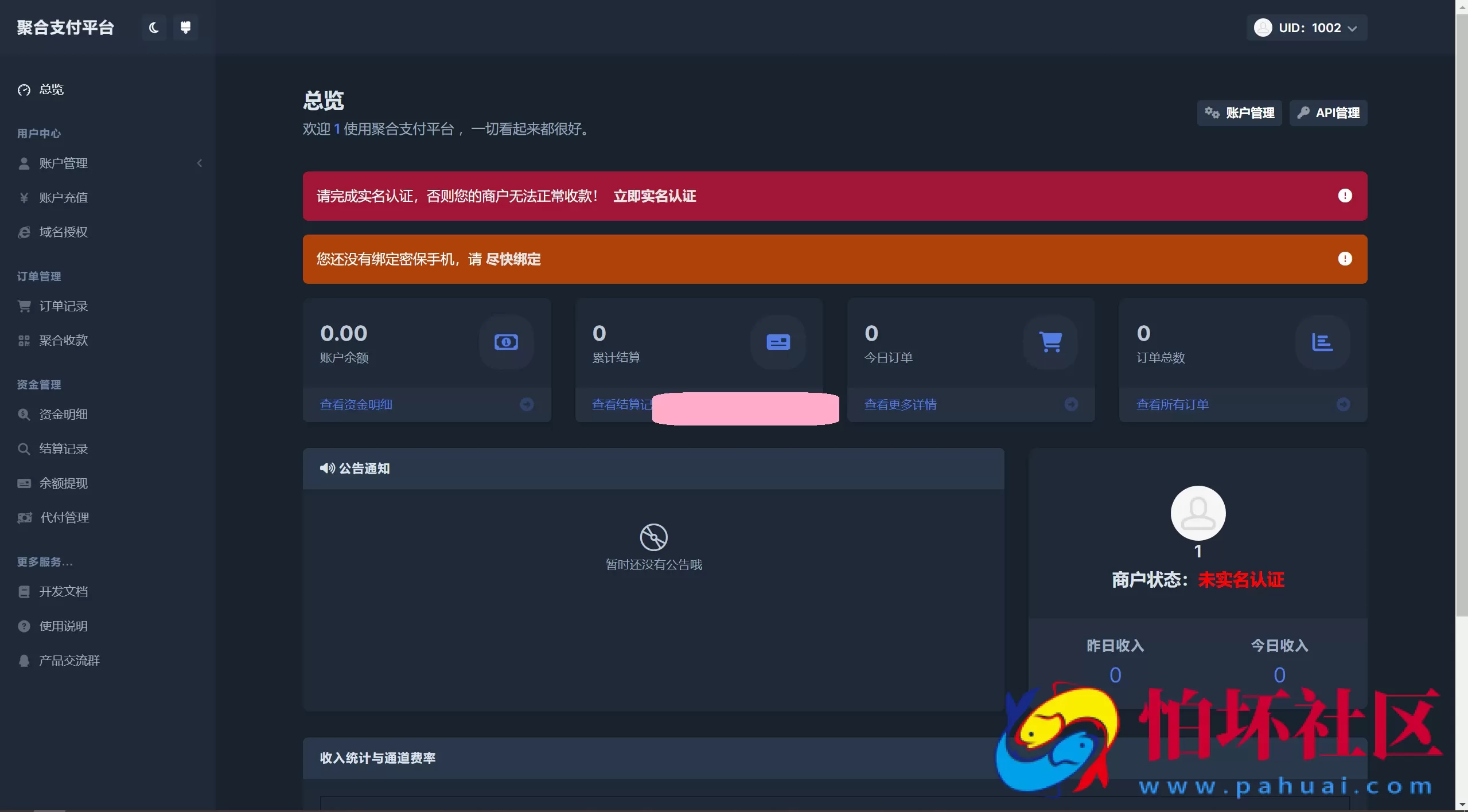This screenshot has width=1468, height=812.
Task: Open the theme brush icon in top bar
Action: pos(185,27)
